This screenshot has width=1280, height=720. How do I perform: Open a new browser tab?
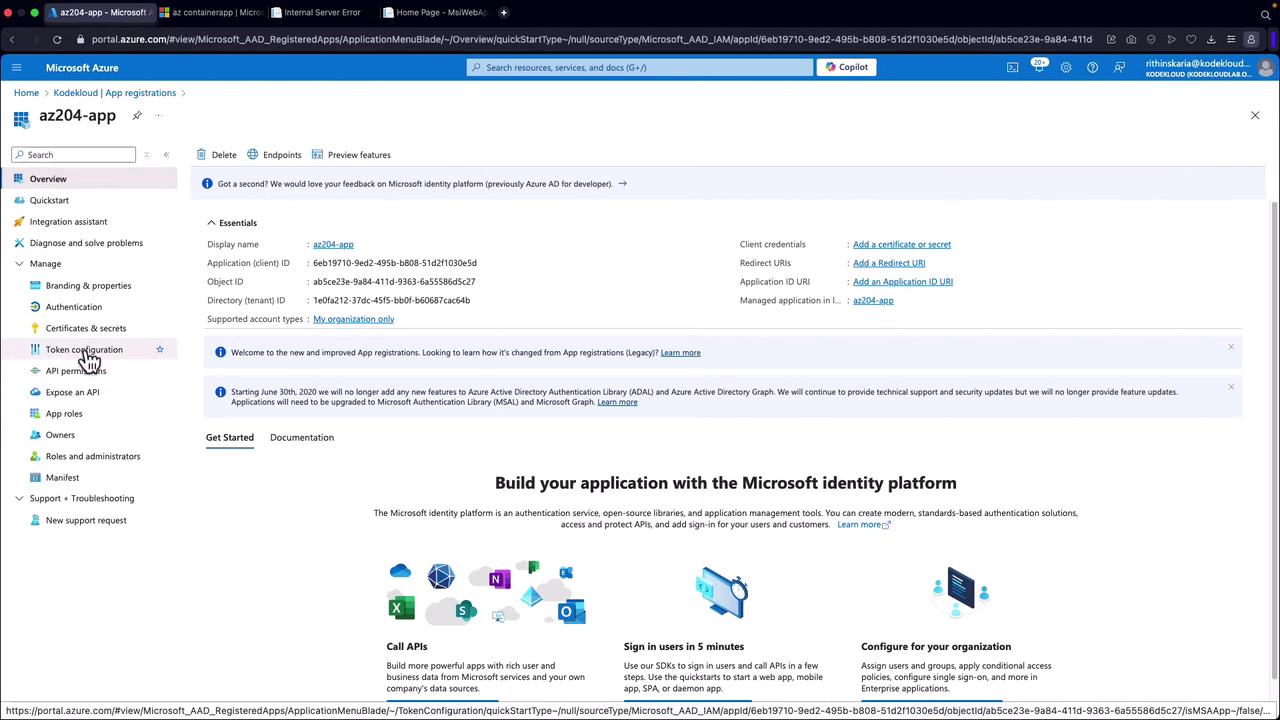click(504, 12)
